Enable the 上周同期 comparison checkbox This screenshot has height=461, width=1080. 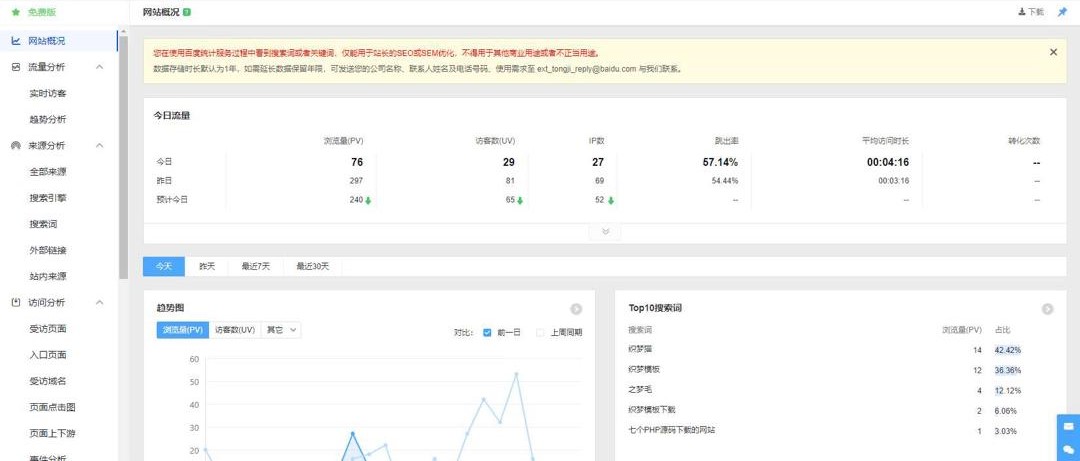pyautogui.click(x=540, y=331)
